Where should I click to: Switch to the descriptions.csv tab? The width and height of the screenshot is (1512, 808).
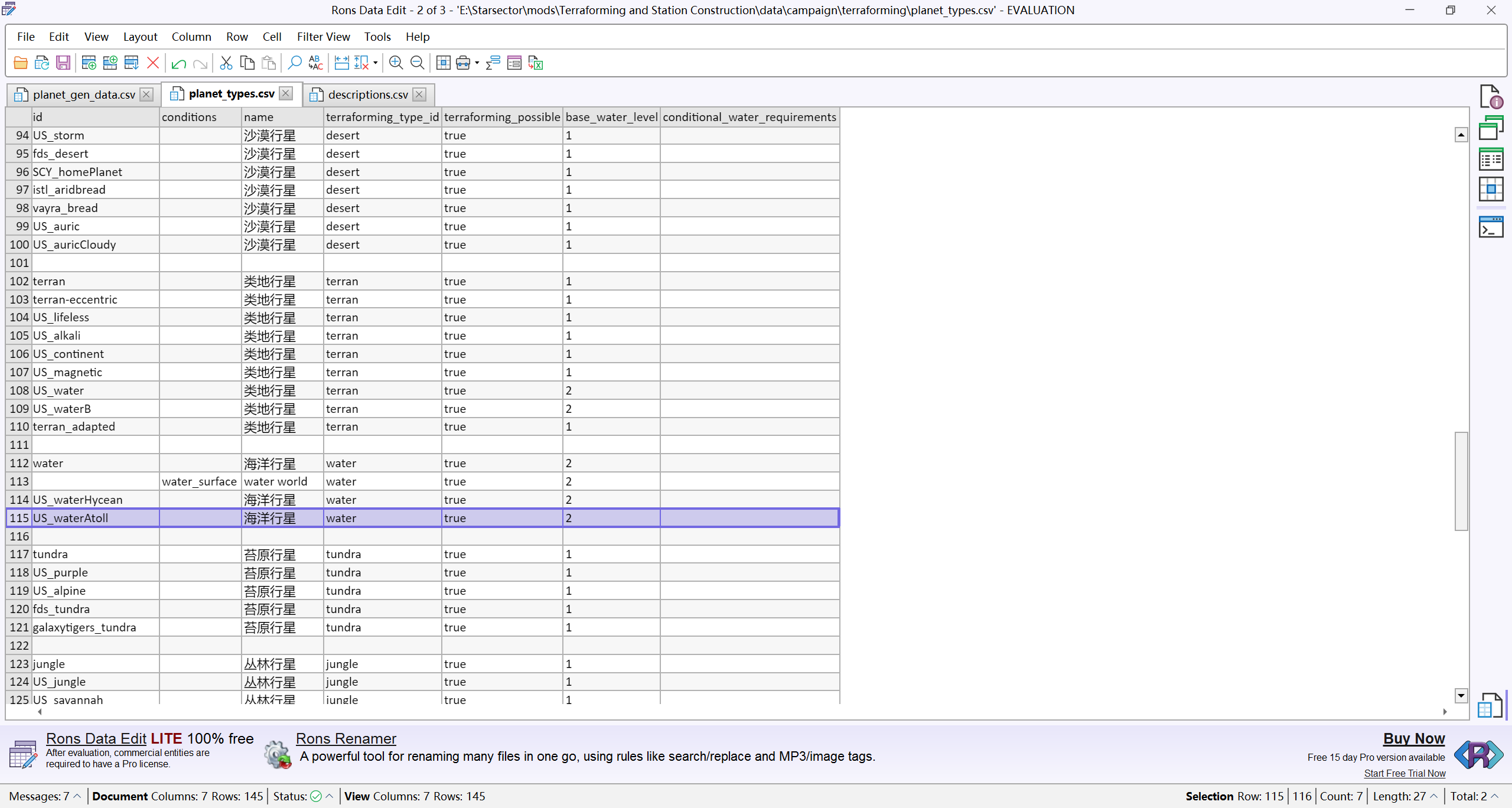[367, 95]
